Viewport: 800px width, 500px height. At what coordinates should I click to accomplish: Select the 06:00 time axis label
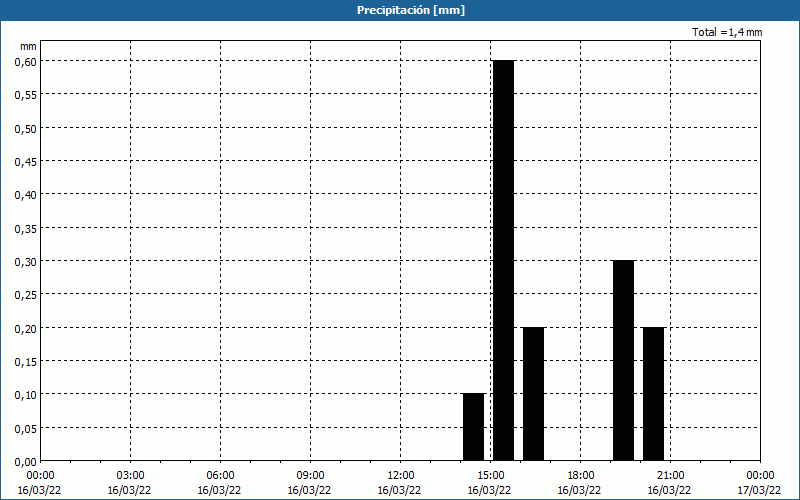click(x=220, y=476)
